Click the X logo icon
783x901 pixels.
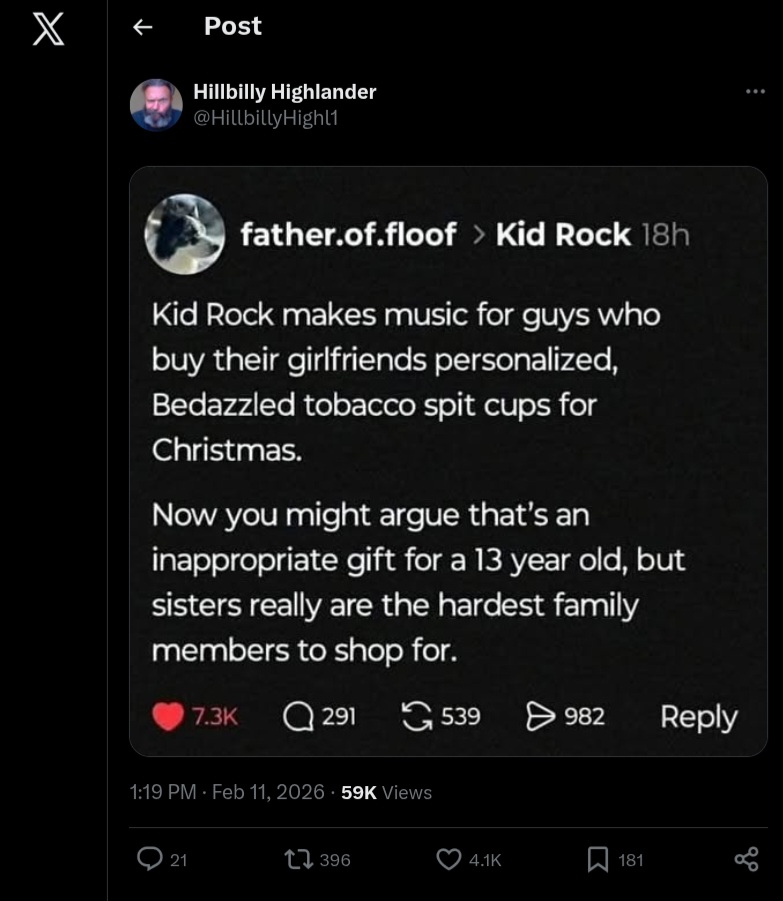point(48,28)
